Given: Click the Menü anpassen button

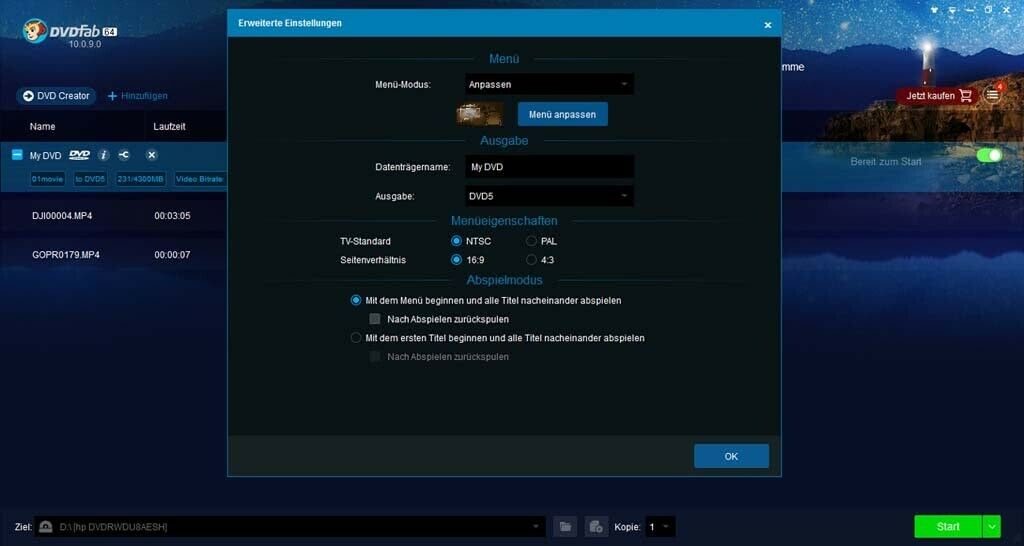Looking at the screenshot, I should click(x=562, y=114).
